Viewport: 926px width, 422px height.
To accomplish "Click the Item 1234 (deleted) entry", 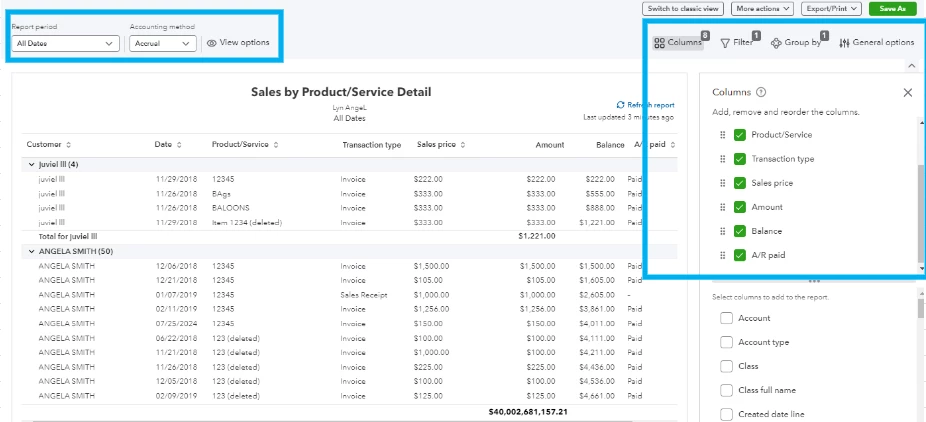I will point(247,223).
